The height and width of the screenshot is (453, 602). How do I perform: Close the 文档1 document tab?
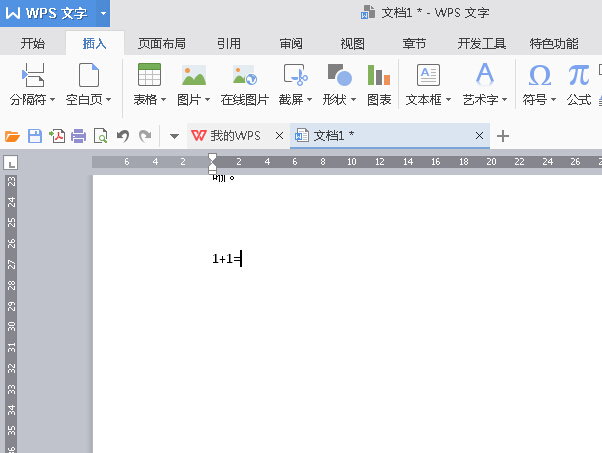[480, 136]
